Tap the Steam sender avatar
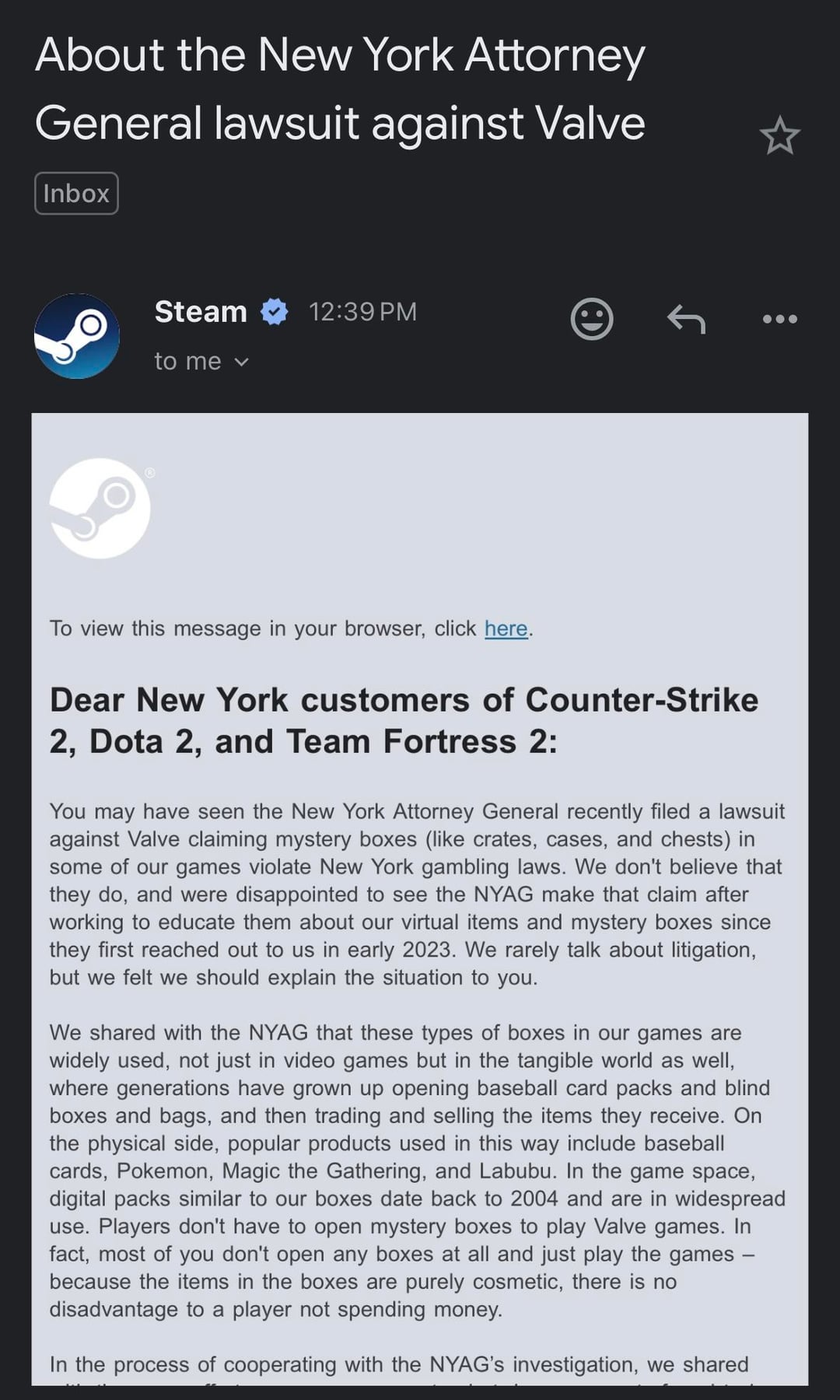The height and width of the screenshot is (1400, 840). pos(77,336)
